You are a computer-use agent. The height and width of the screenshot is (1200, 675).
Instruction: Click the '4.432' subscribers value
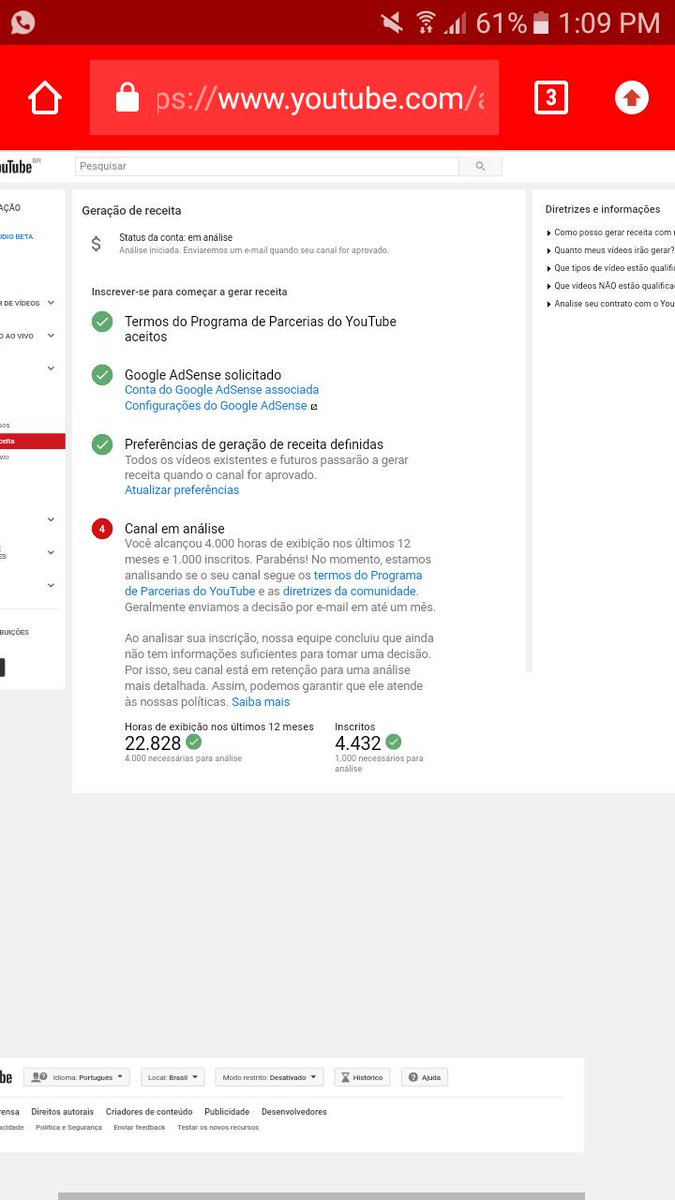point(358,743)
